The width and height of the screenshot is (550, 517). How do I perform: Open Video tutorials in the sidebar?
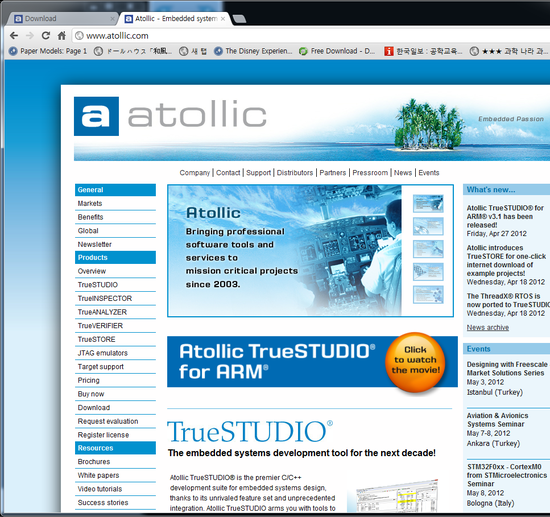pos(100,489)
